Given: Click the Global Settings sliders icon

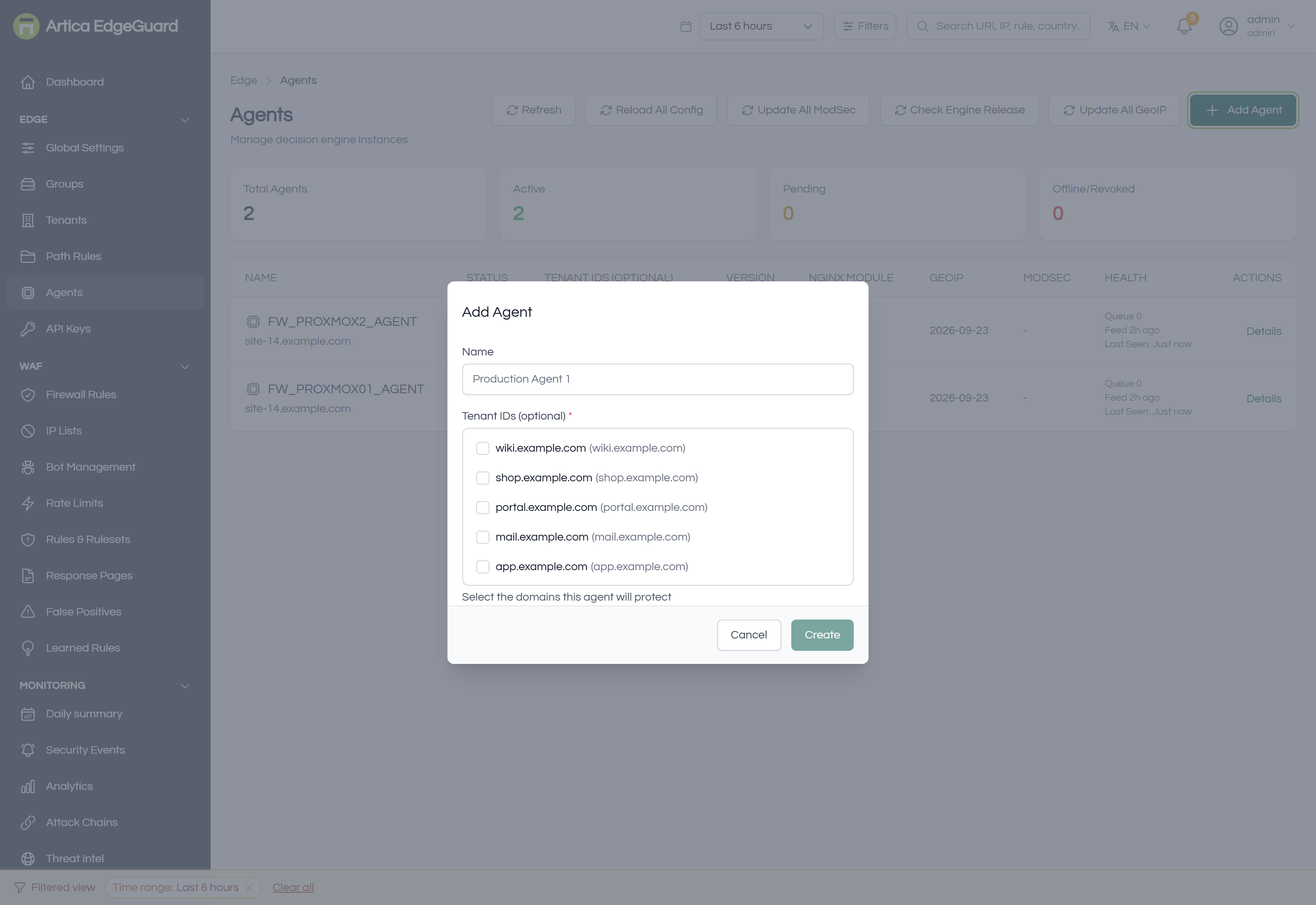Looking at the screenshot, I should click(28, 148).
